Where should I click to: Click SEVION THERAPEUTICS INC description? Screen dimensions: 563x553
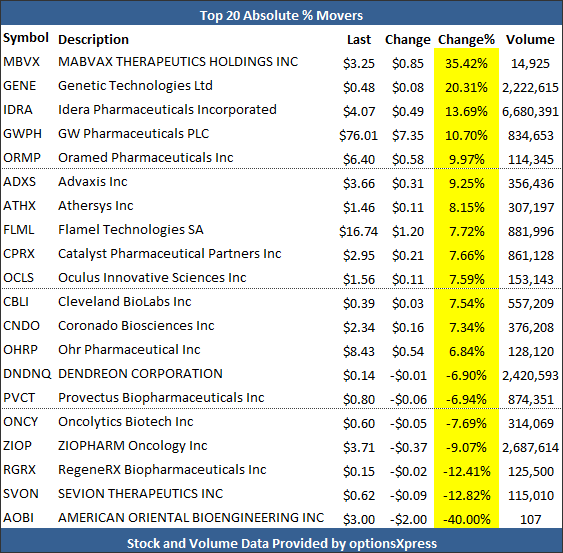141,494
